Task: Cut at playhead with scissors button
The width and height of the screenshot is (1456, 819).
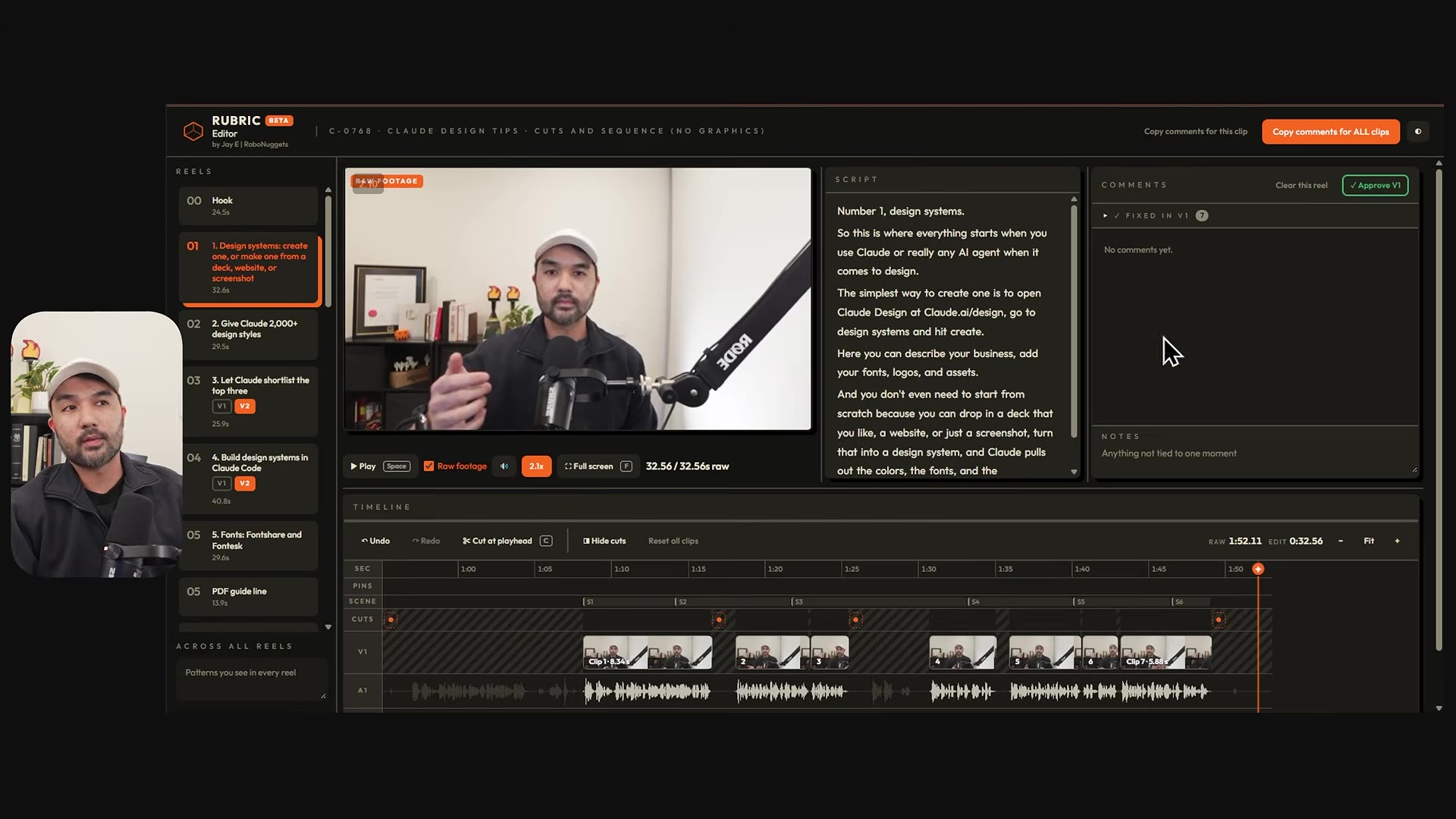Action: pyautogui.click(x=507, y=541)
